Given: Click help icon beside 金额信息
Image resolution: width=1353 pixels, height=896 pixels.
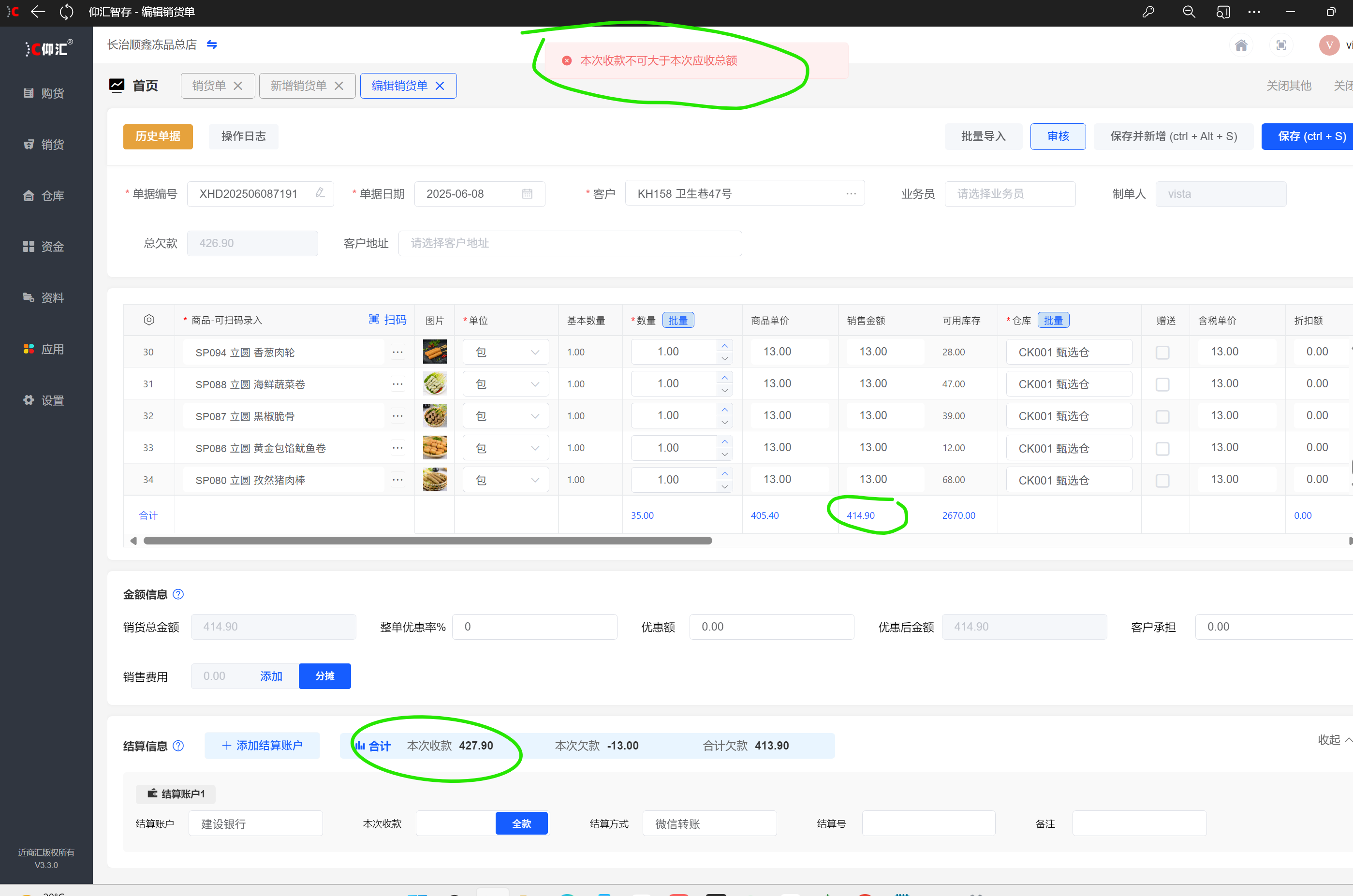Looking at the screenshot, I should pyautogui.click(x=178, y=594).
